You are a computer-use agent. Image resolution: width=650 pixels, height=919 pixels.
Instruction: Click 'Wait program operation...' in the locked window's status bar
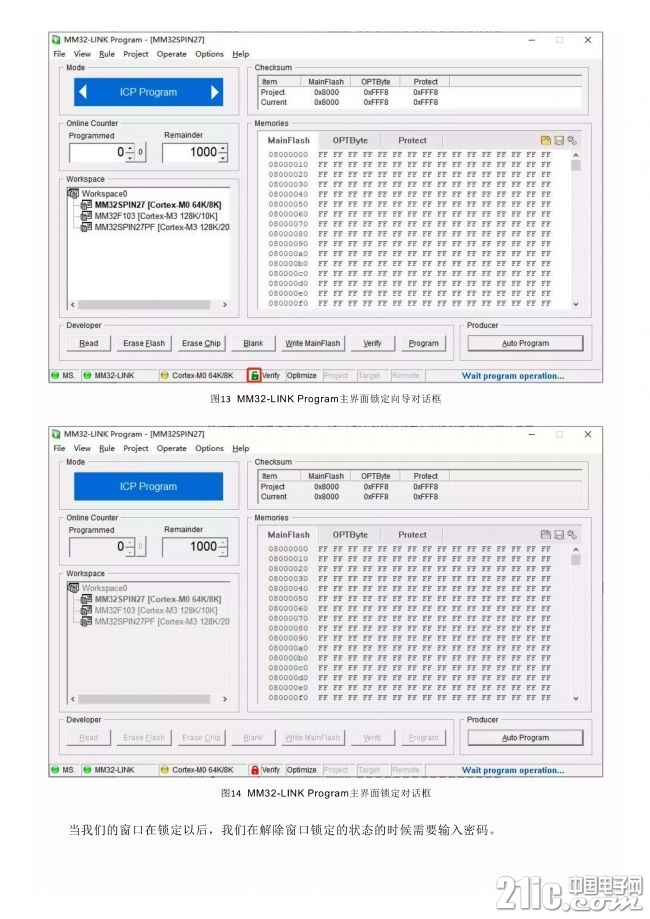513,770
